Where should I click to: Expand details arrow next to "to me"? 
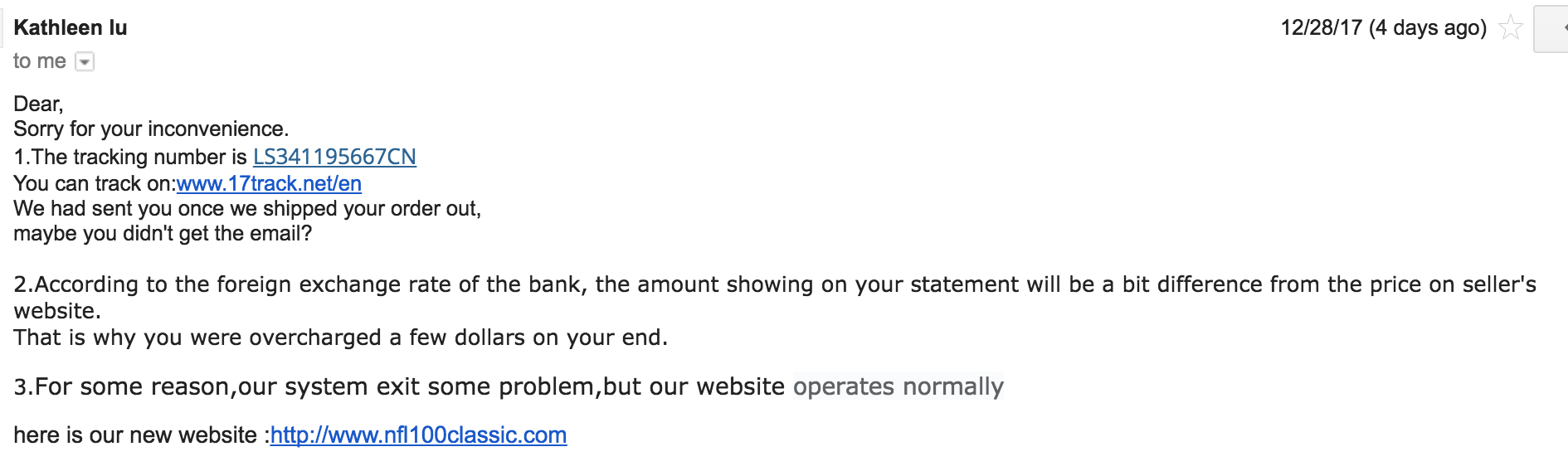tap(85, 61)
